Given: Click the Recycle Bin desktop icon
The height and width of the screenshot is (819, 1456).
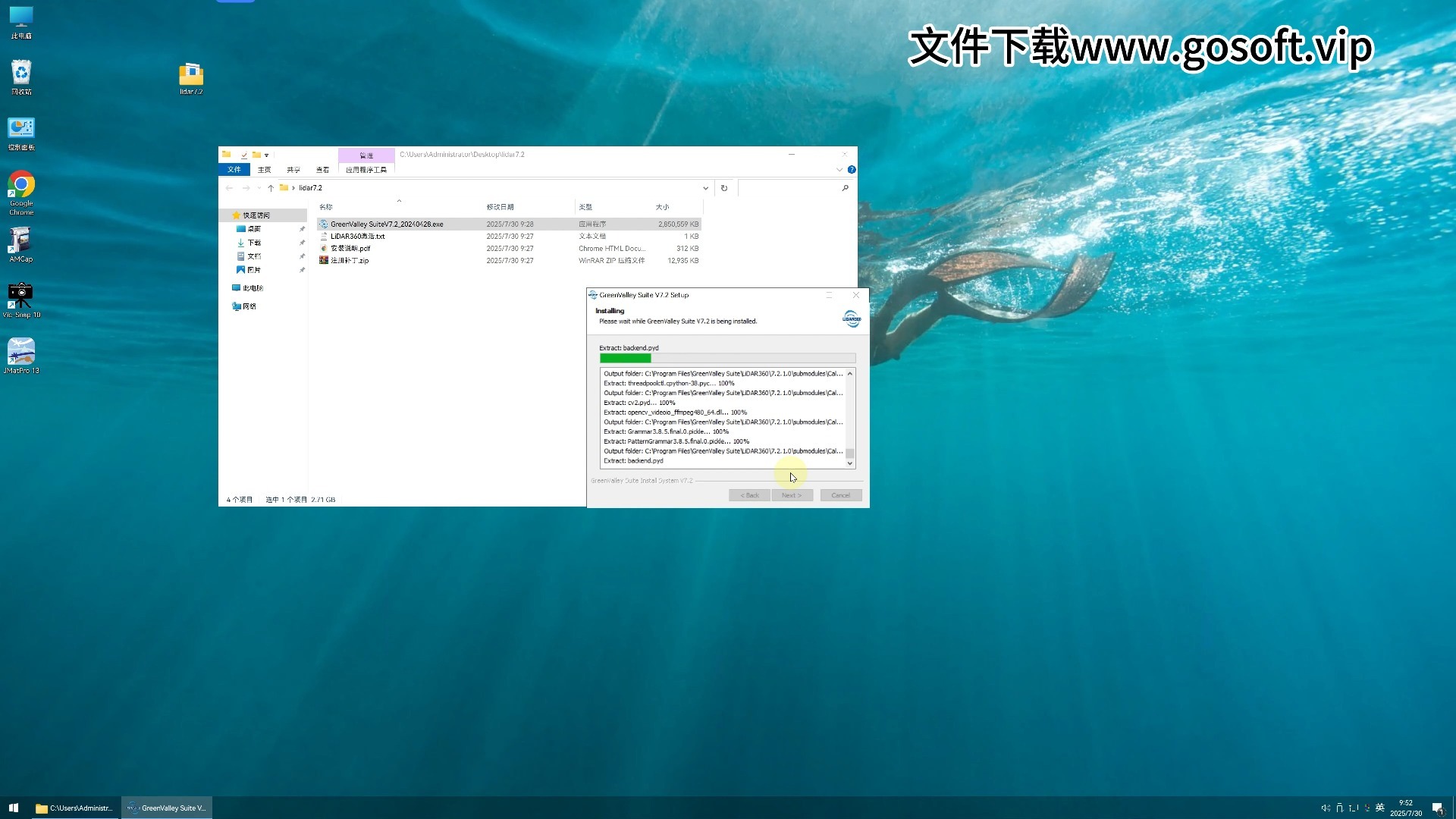Looking at the screenshot, I should pyautogui.click(x=21, y=74).
